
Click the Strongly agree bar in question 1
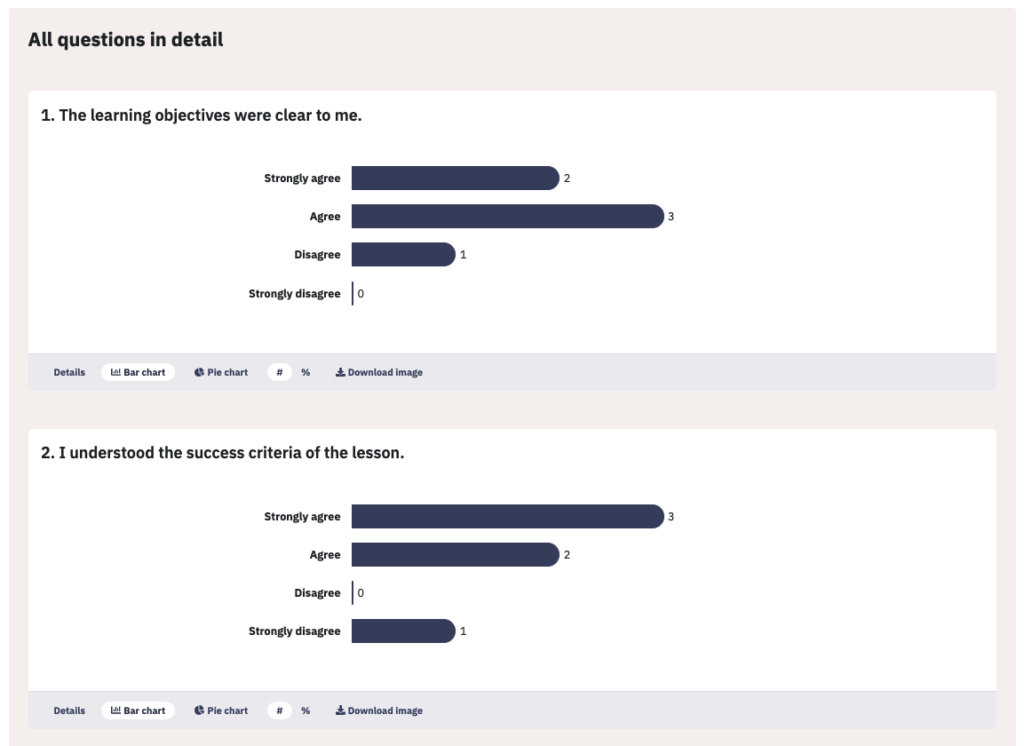click(455, 178)
